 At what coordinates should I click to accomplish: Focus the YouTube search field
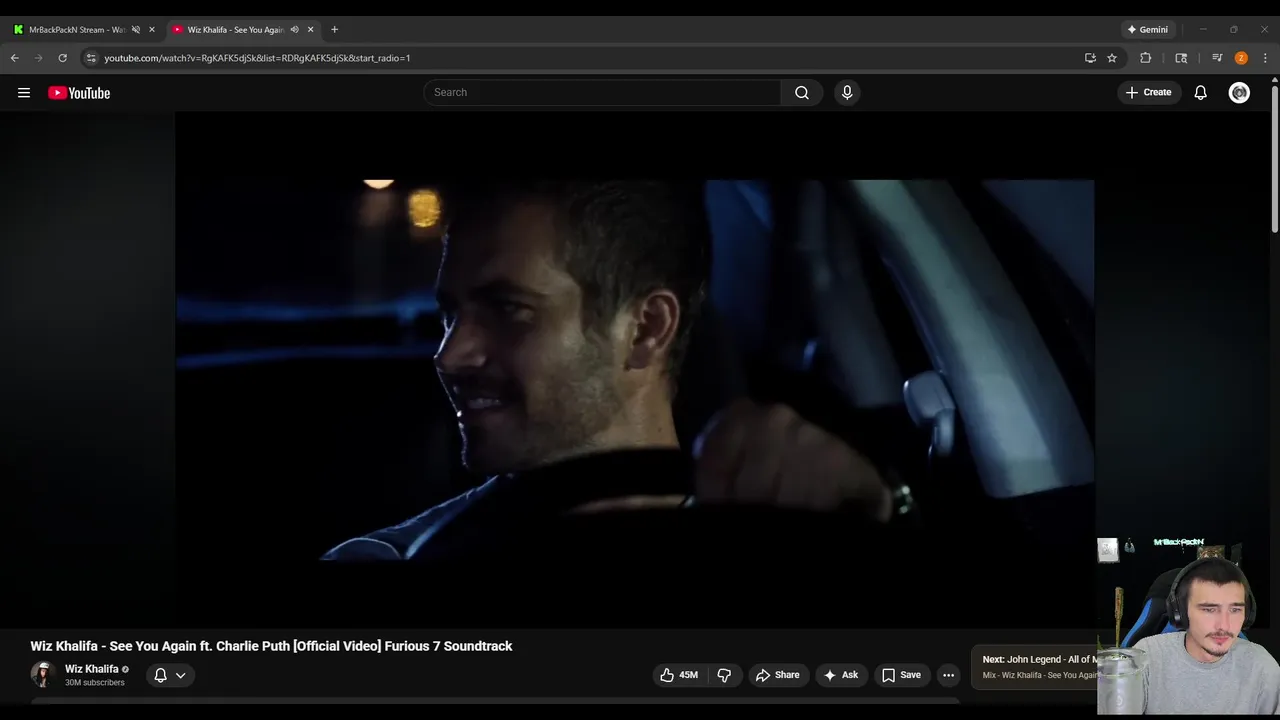(603, 92)
